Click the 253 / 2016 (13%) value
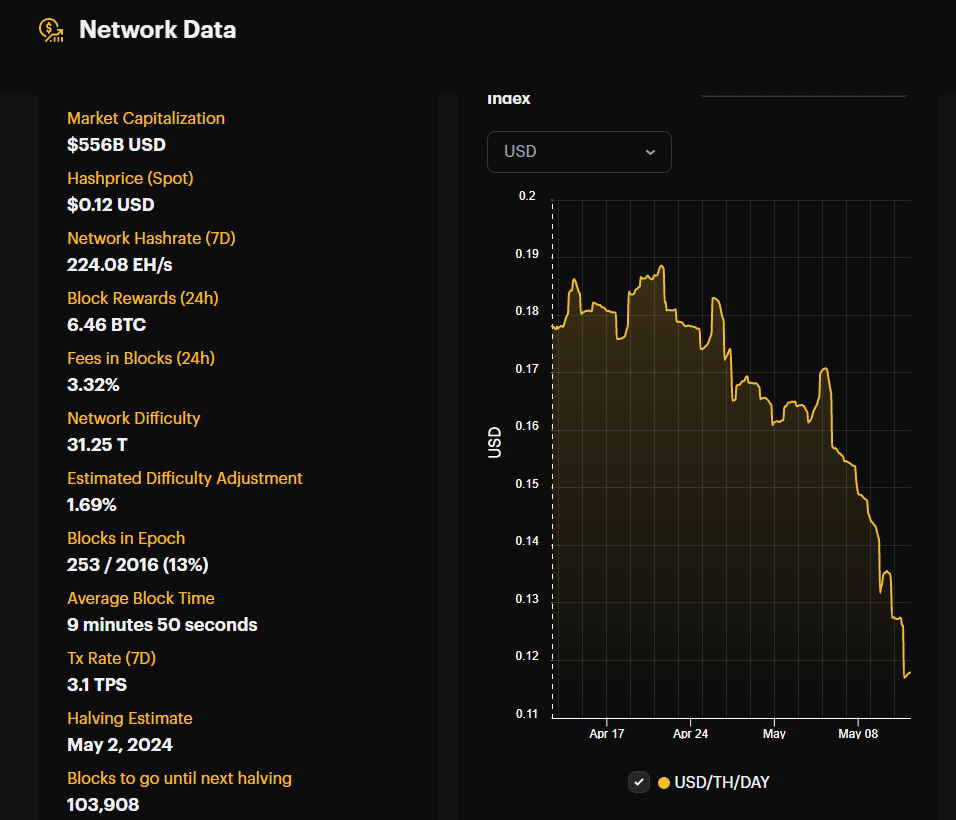Screen dimensions: 956x820 click(138, 565)
